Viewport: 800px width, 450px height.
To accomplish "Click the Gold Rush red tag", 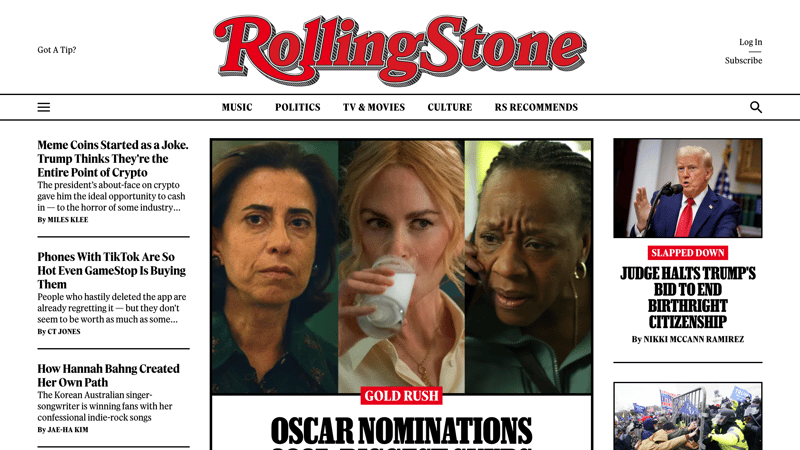I will [x=402, y=395].
